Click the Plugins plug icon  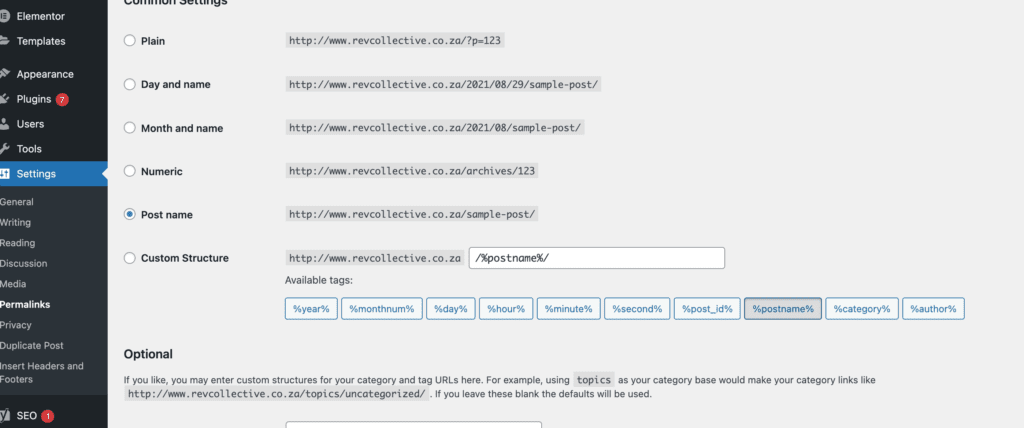click(5, 99)
